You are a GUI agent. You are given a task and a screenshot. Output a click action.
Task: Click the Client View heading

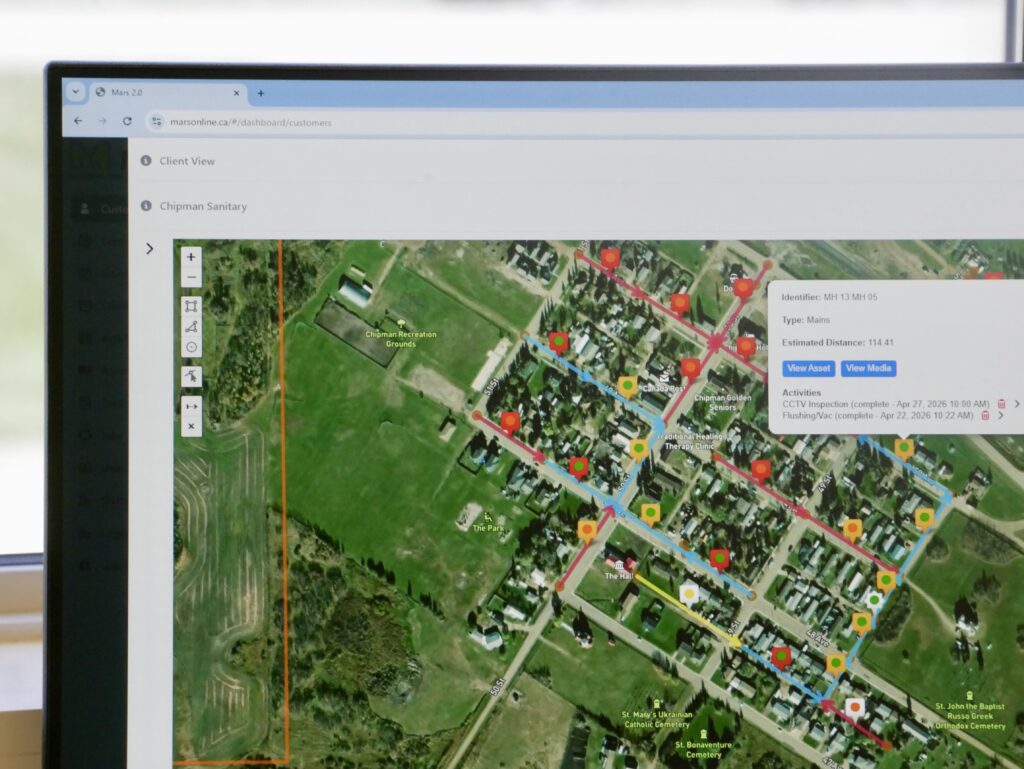[187, 161]
